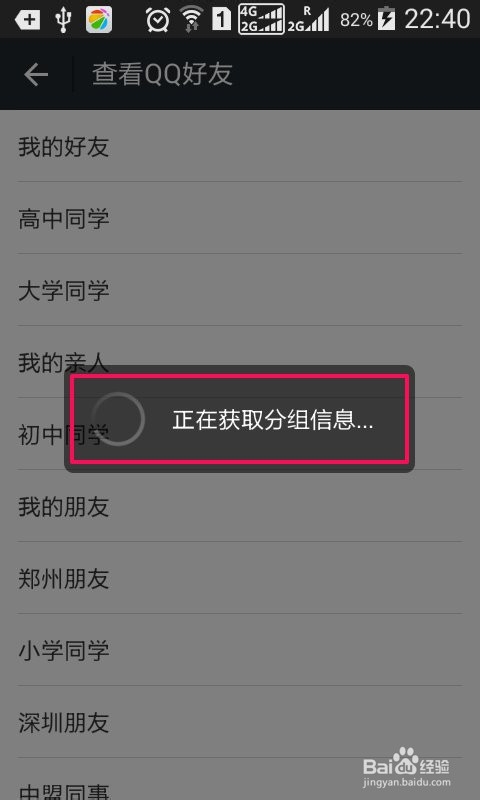The height and width of the screenshot is (800, 480).
Task: Tap the back arrow in header
Action: point(36,75)
